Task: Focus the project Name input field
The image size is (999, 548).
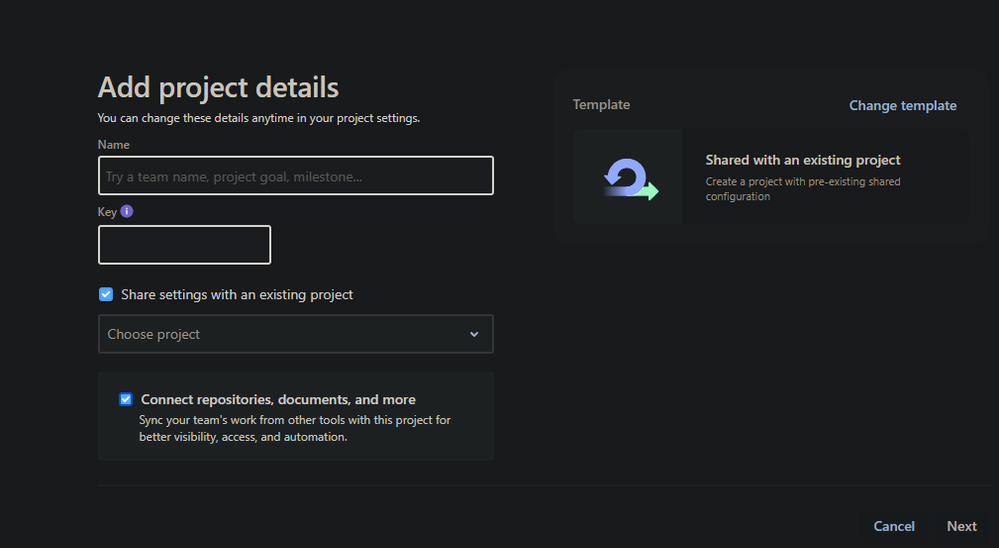Action: pos(296,176)
